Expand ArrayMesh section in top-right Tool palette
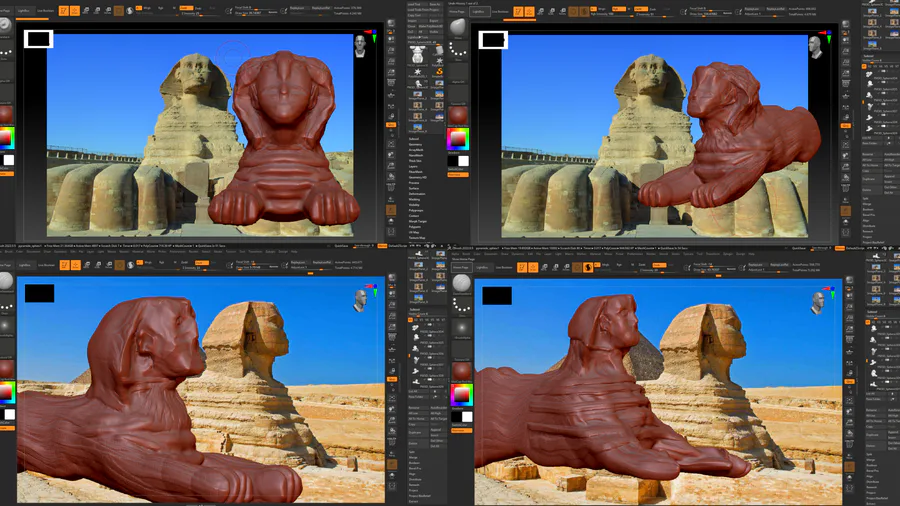This screenshot has height=506, width=900. pos(416,150)
